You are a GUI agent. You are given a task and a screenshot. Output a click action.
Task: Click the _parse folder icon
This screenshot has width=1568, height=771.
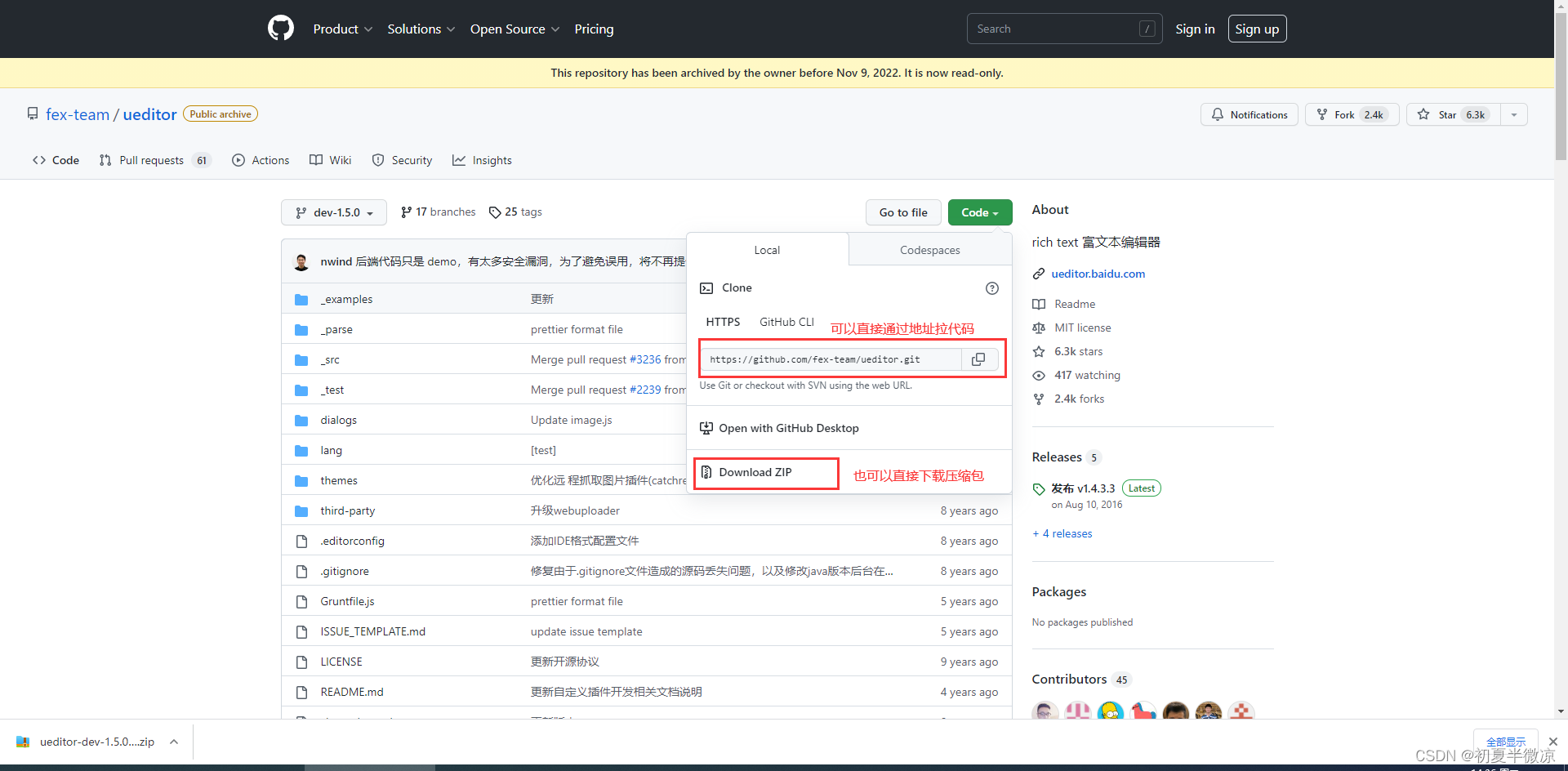click(301, 330)
